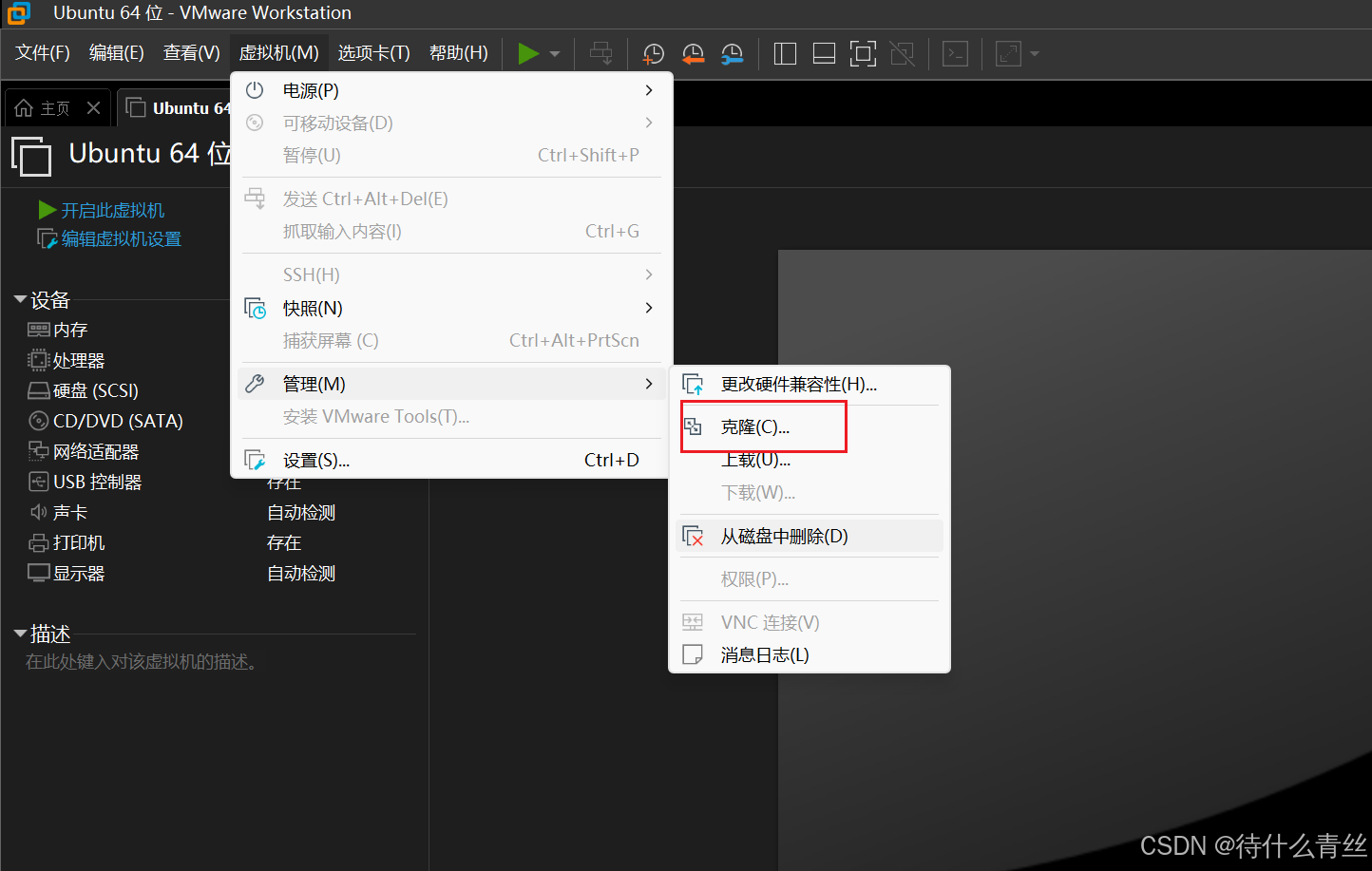Click the snapshot icon beside 快照(N)
1372x871 pixels.
[255, 309]
